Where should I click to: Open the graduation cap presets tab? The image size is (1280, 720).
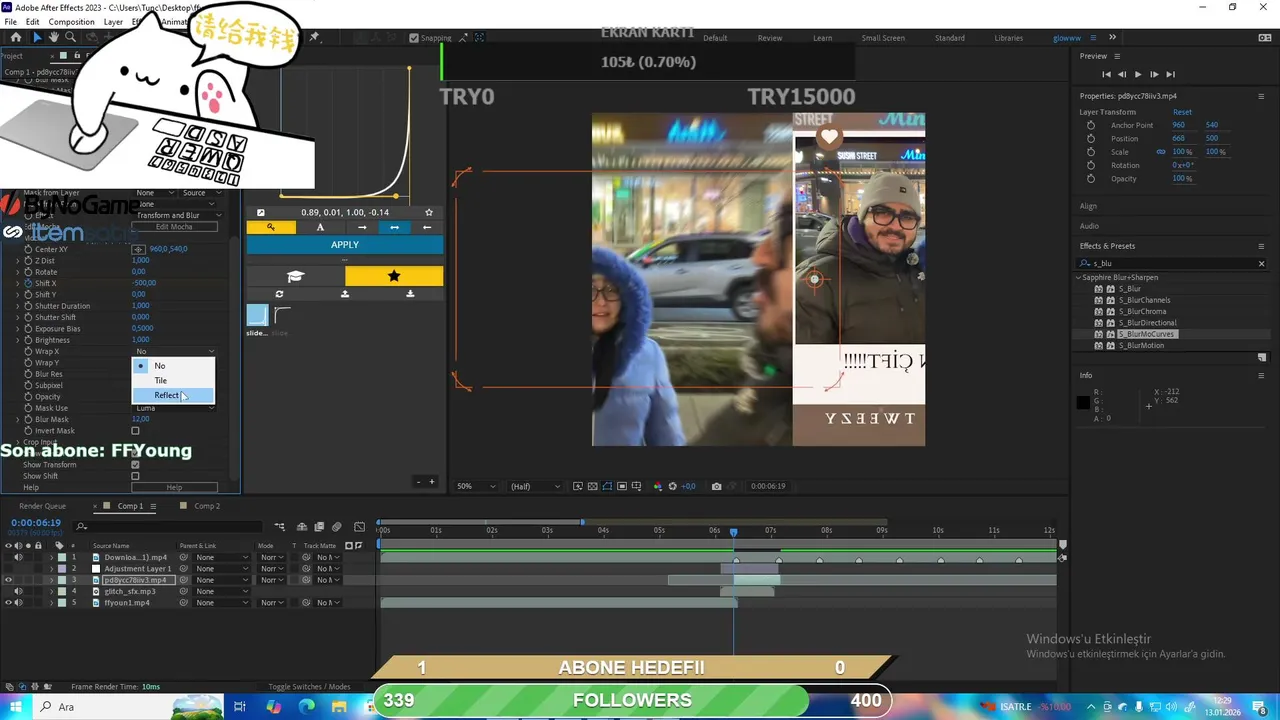click(295, 276)
